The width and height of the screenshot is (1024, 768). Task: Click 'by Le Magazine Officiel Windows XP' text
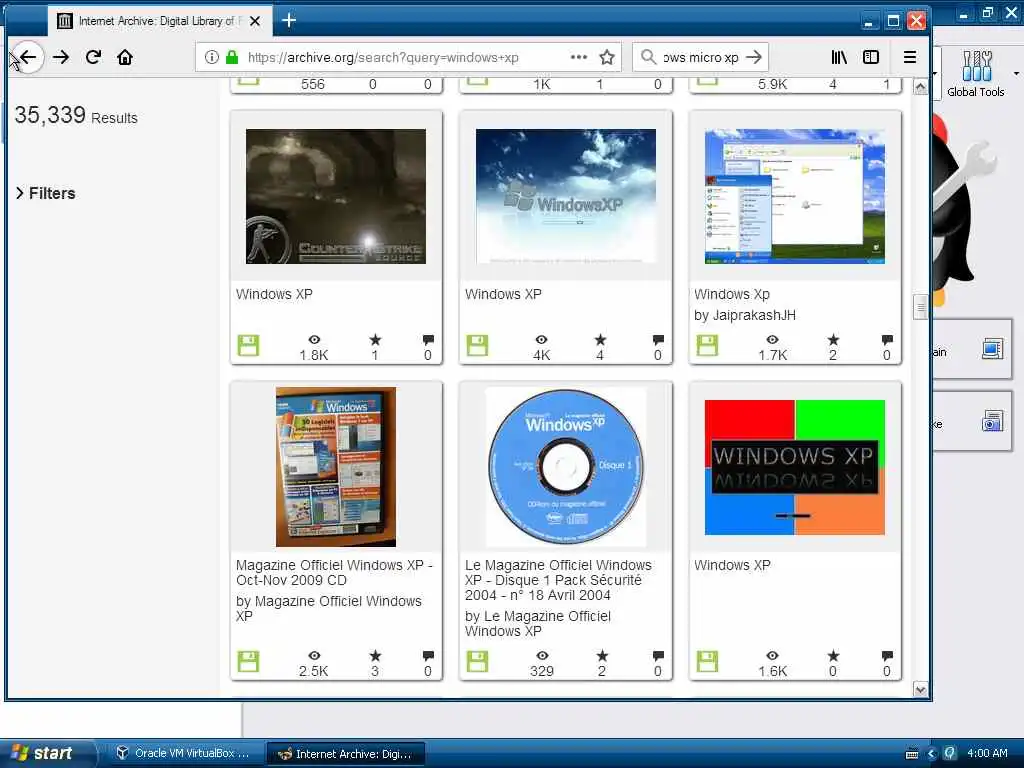pos(537,624)
